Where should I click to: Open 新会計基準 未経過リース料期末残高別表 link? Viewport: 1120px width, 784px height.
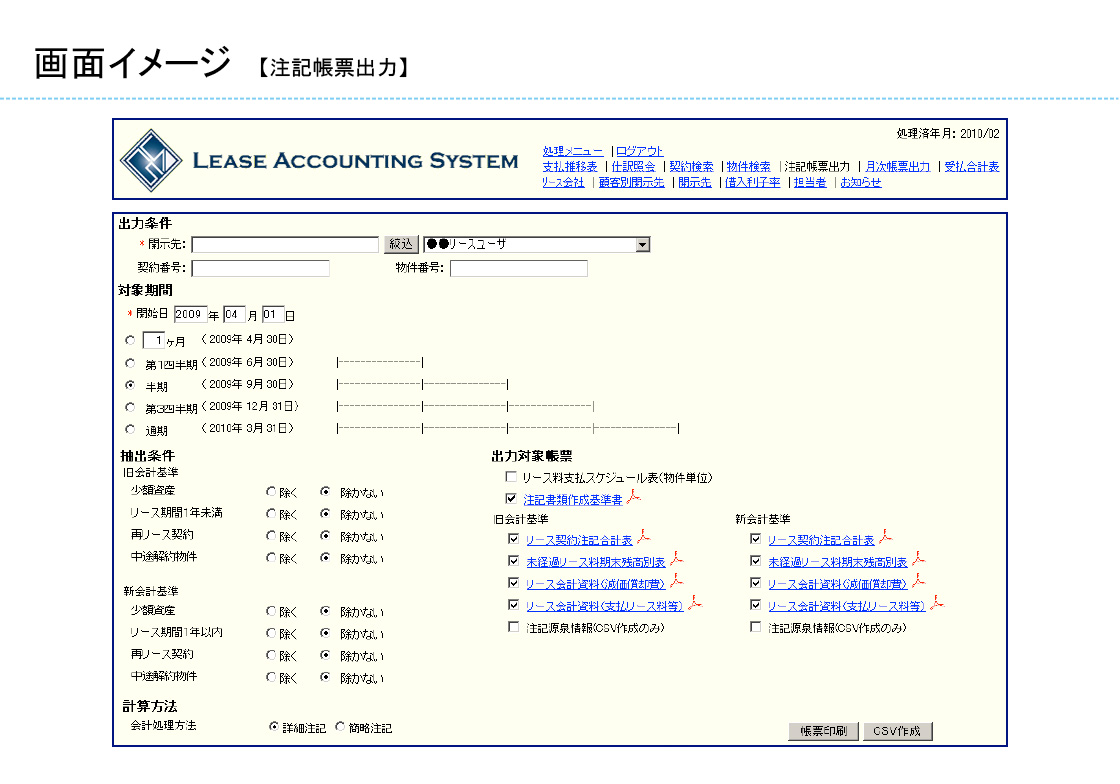click(x=838, y=562)
